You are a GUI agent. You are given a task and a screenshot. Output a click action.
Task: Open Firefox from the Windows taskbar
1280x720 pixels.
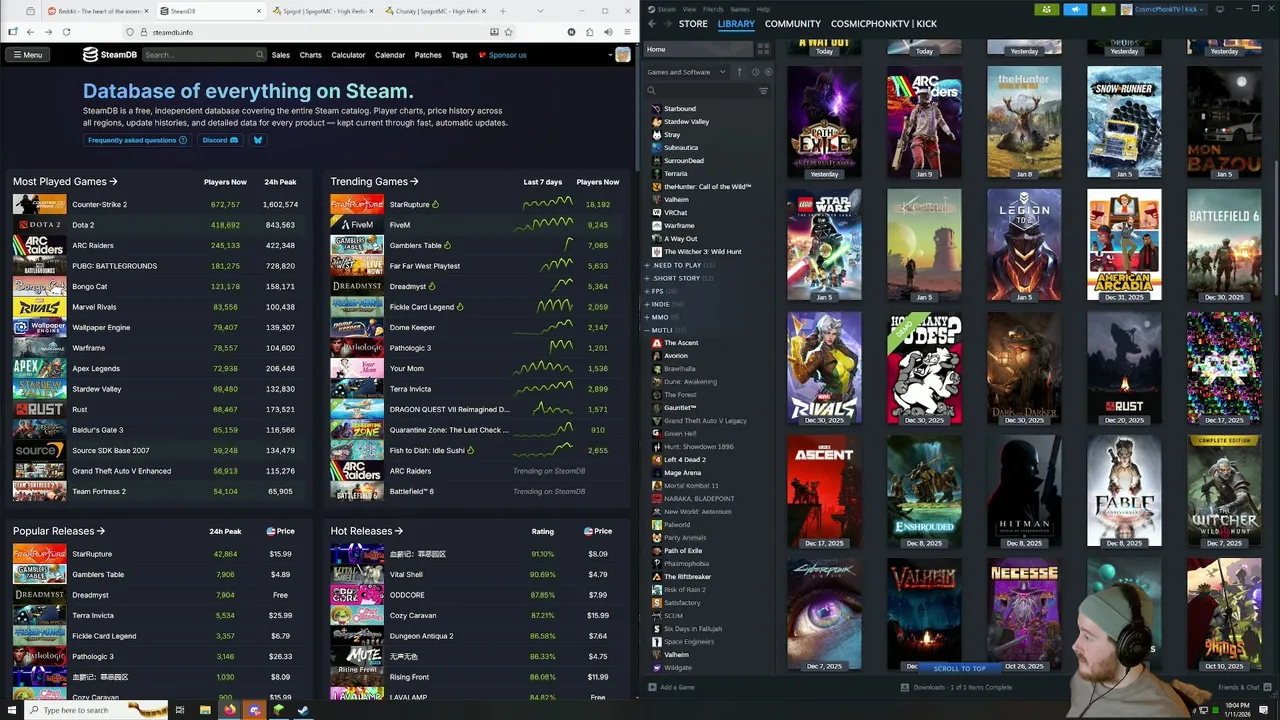coord(230,710)
